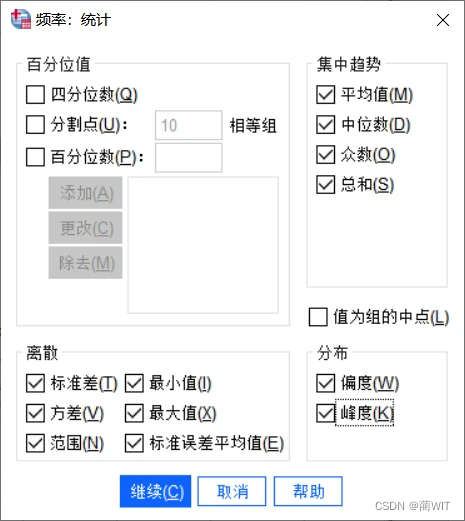Enable 值为组的中点(L) checkbox
Screen dimensions: 465x521
(x=318, y=317)
